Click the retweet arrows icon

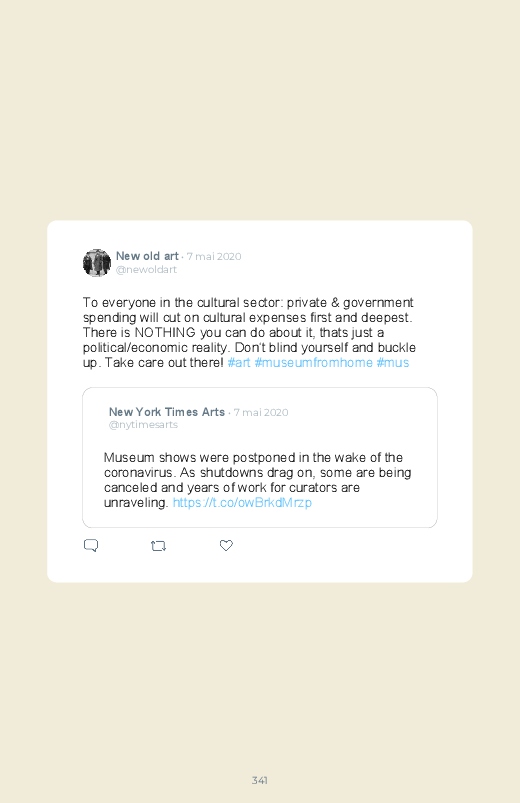click(x=158, y=546)
